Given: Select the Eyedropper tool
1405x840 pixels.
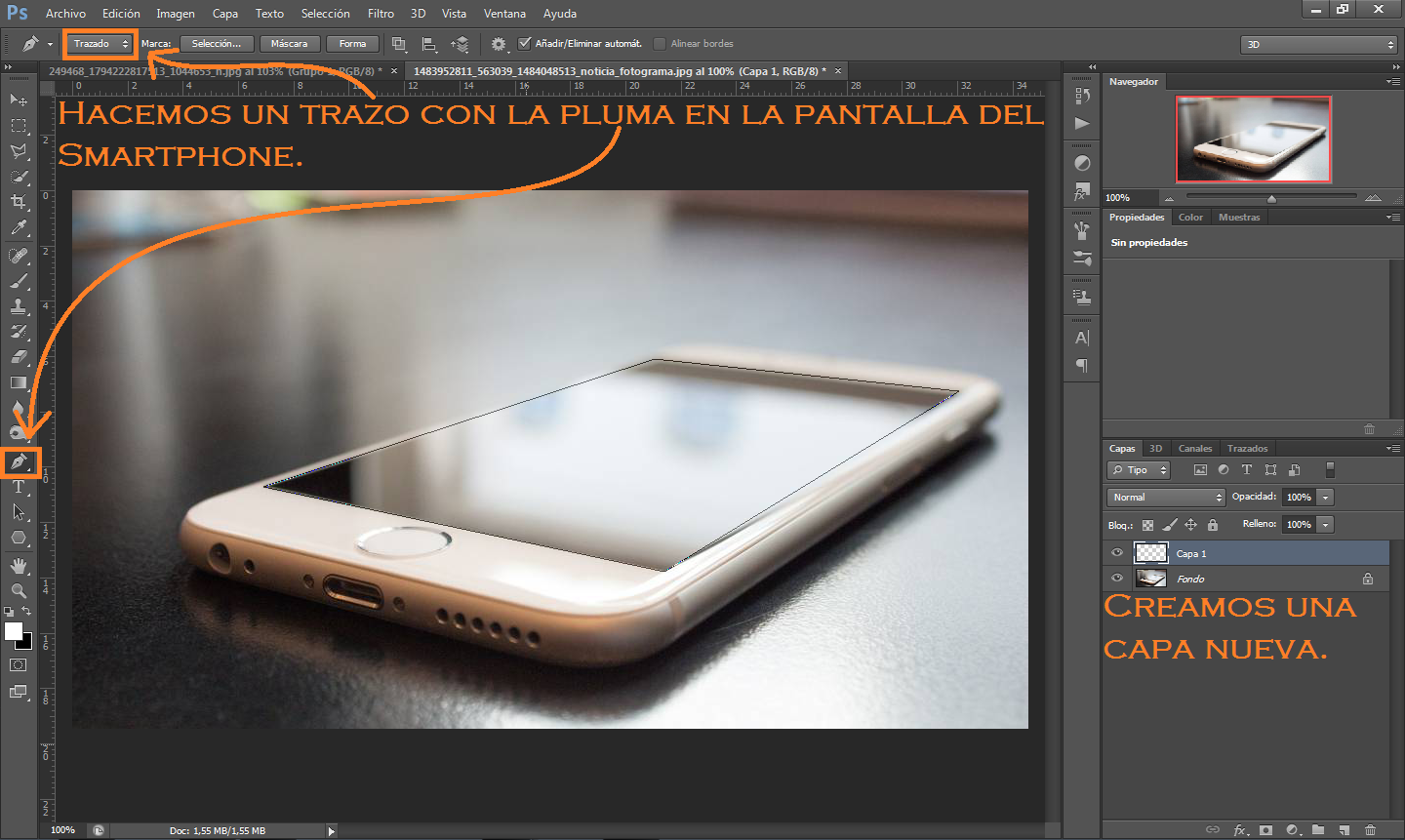Looking at the screenshot, I should (19, 228).
